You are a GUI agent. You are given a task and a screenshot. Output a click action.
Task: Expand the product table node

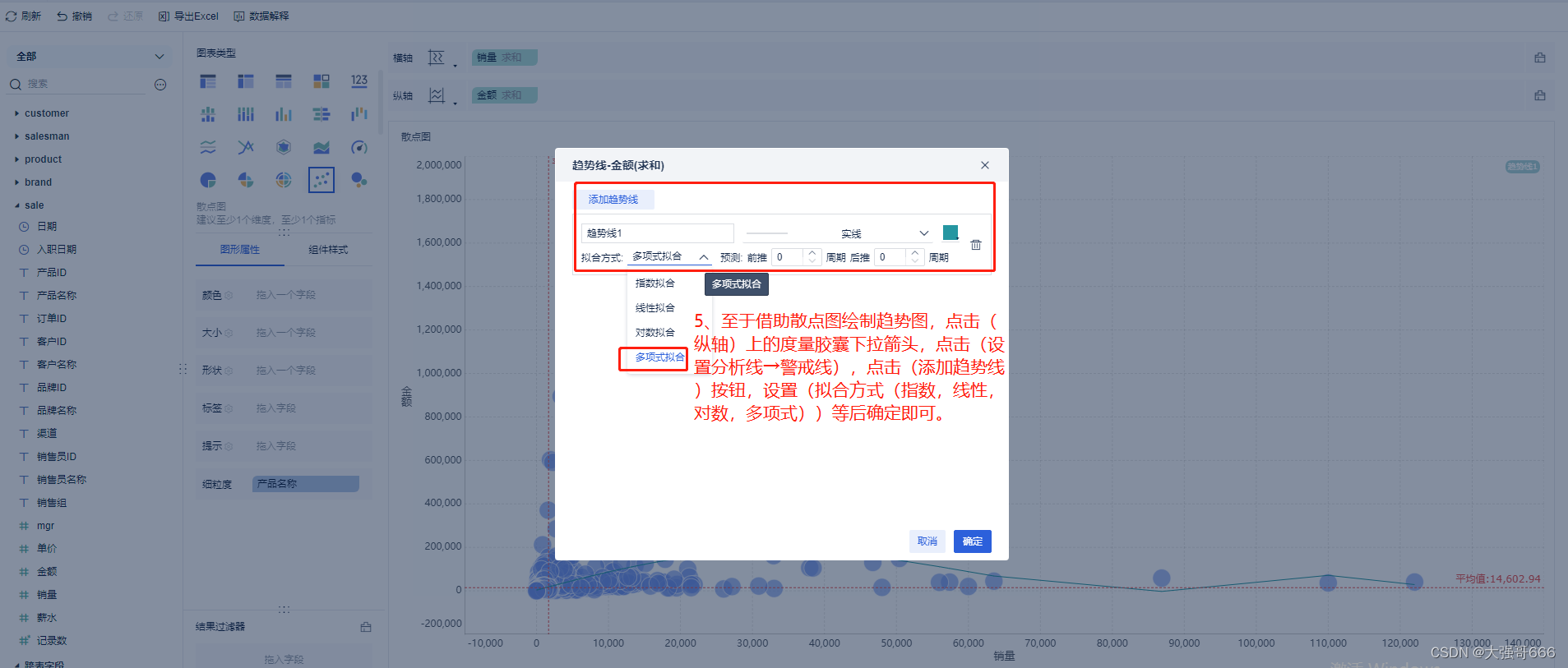[x=16, y=159]
